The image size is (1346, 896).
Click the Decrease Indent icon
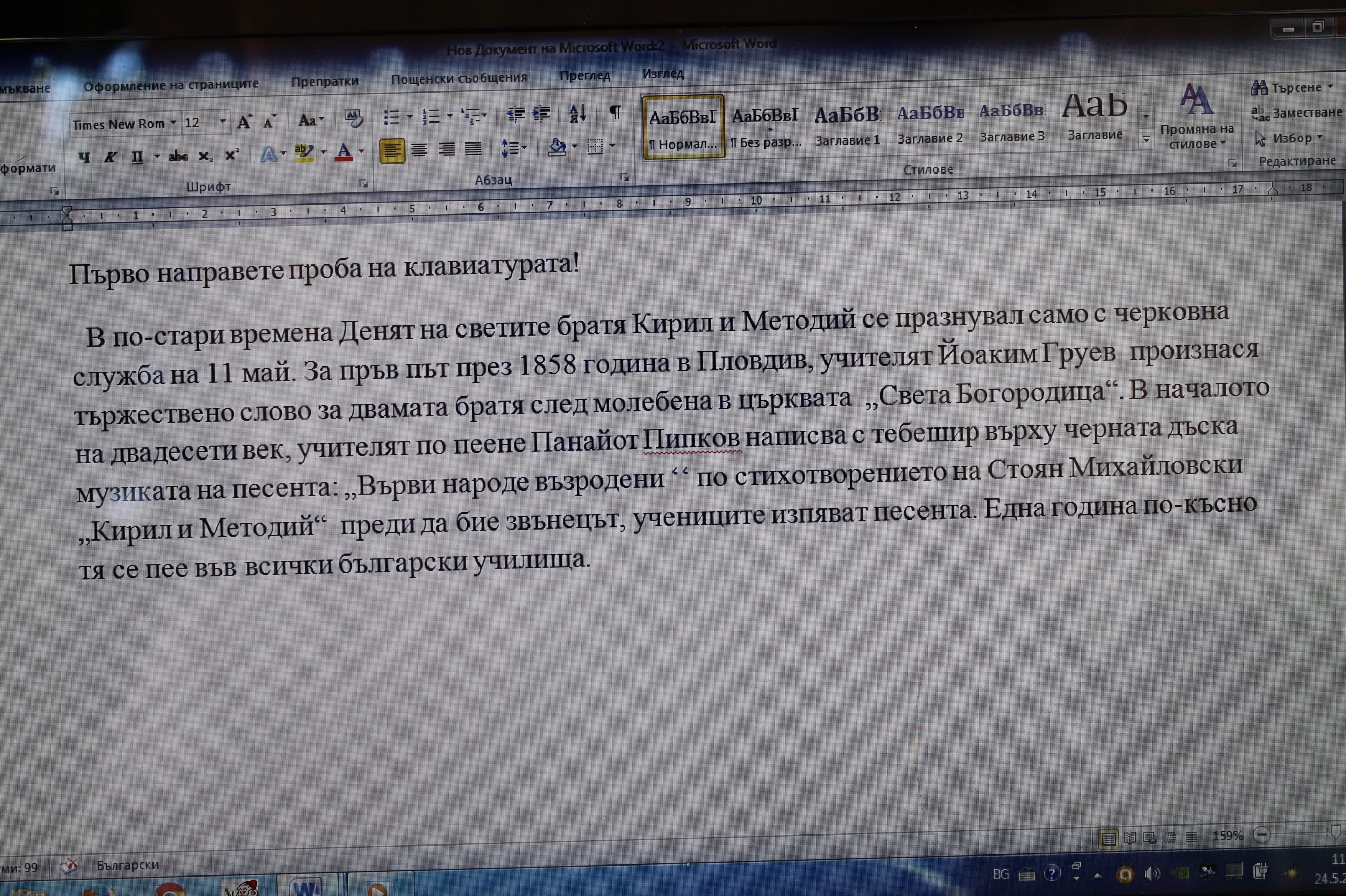click(515, 114)
